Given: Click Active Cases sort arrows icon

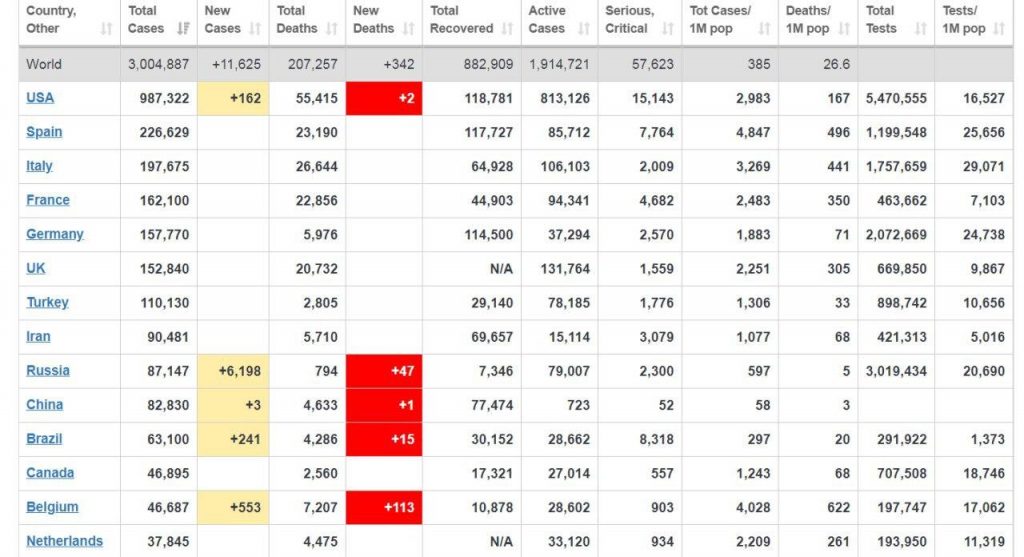Looking at the screenshot, I should [x=584, y=29].
